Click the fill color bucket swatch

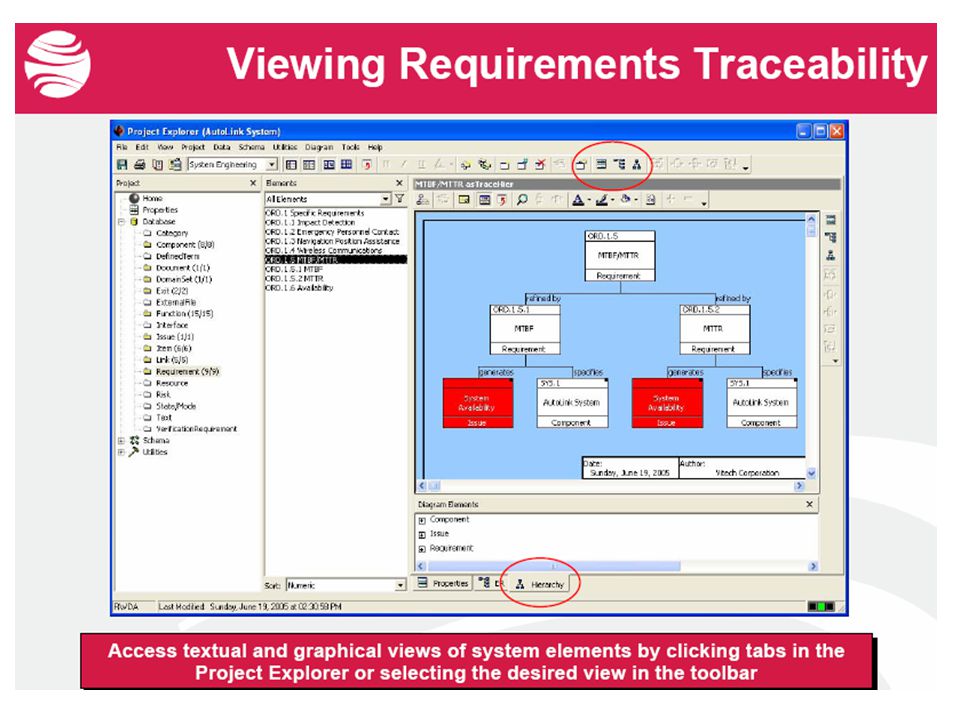(626, 200)
